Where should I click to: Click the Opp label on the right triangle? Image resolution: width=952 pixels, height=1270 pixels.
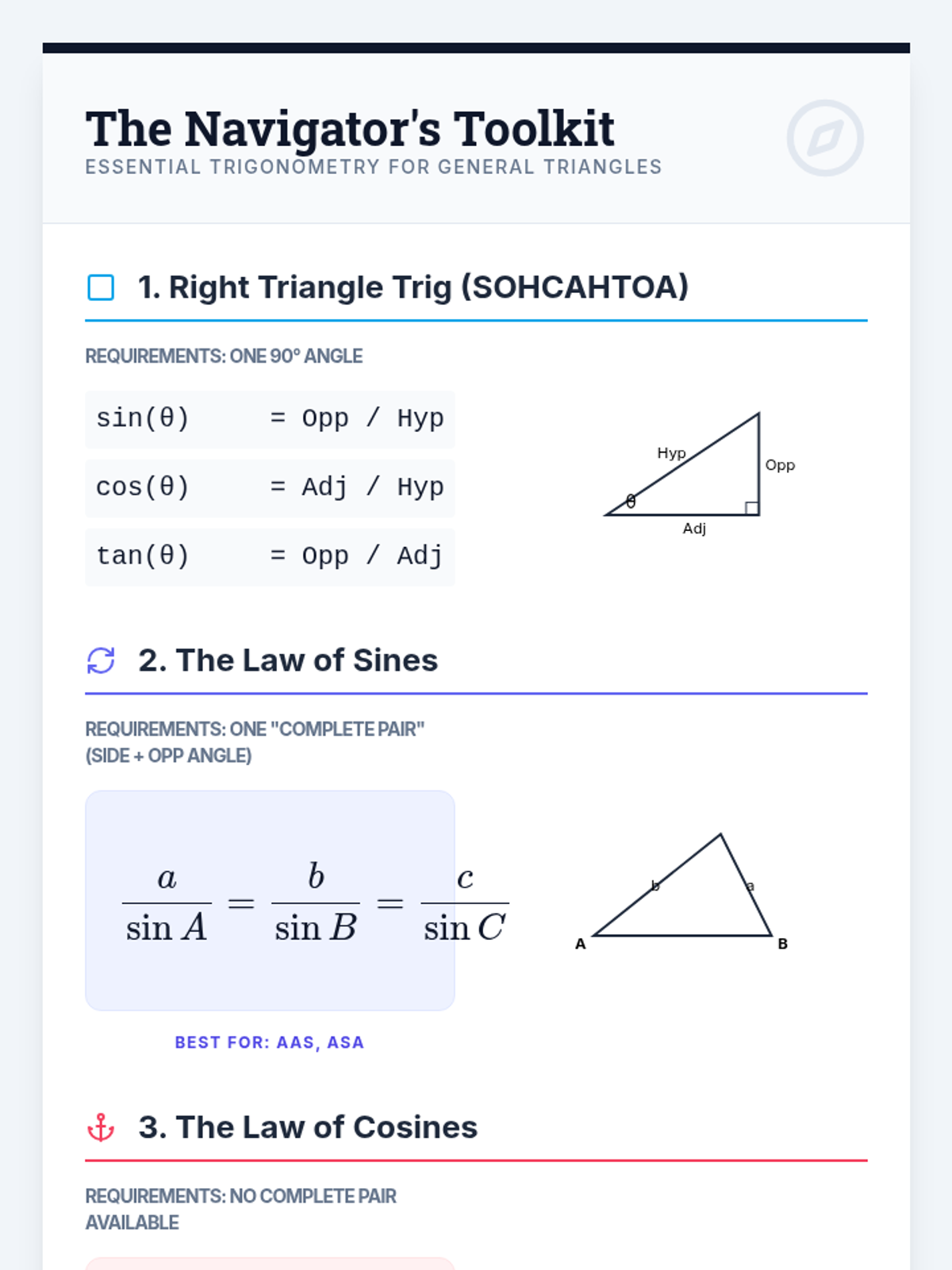pyautogui.click(x=780, y=465)
